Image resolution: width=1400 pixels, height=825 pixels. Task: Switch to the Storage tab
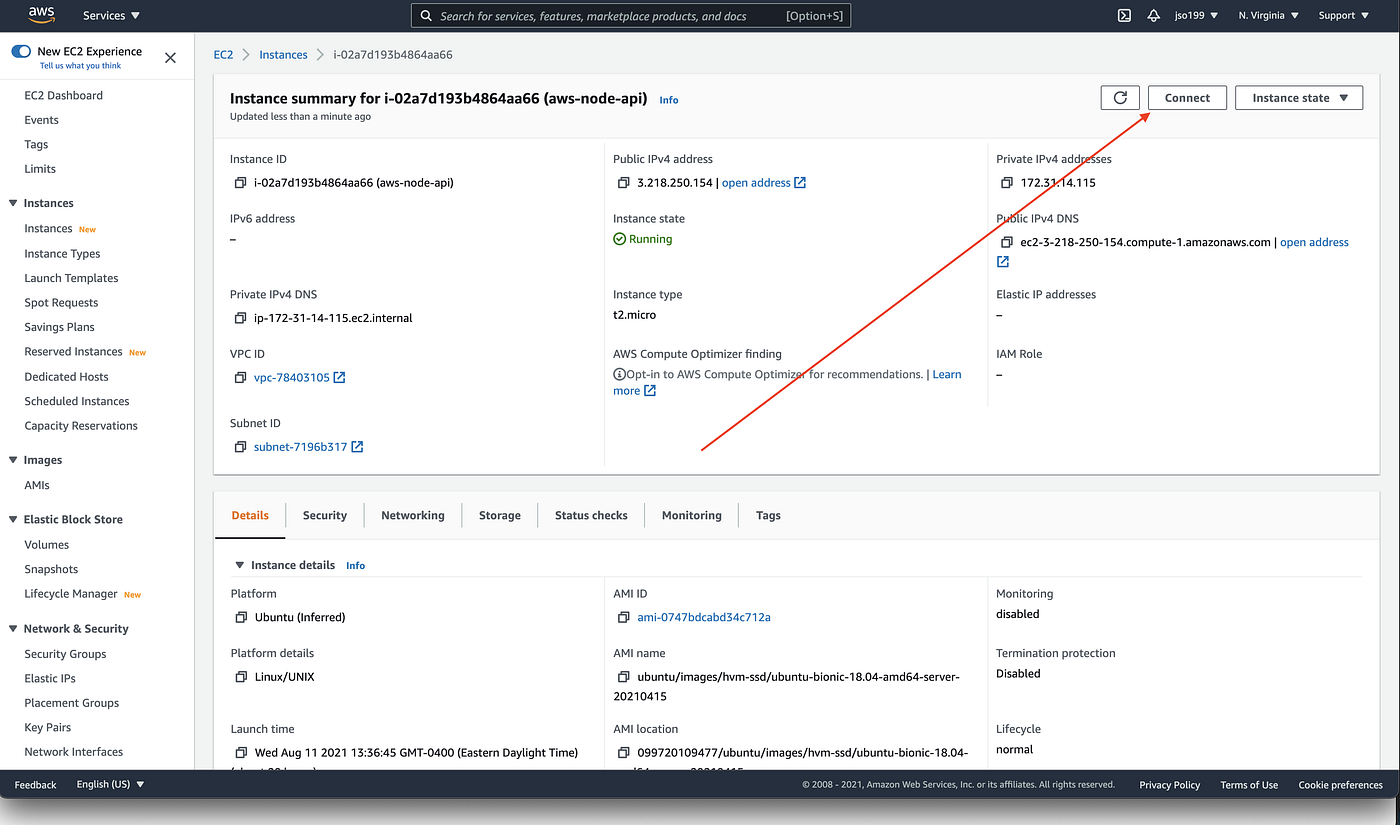499,515
